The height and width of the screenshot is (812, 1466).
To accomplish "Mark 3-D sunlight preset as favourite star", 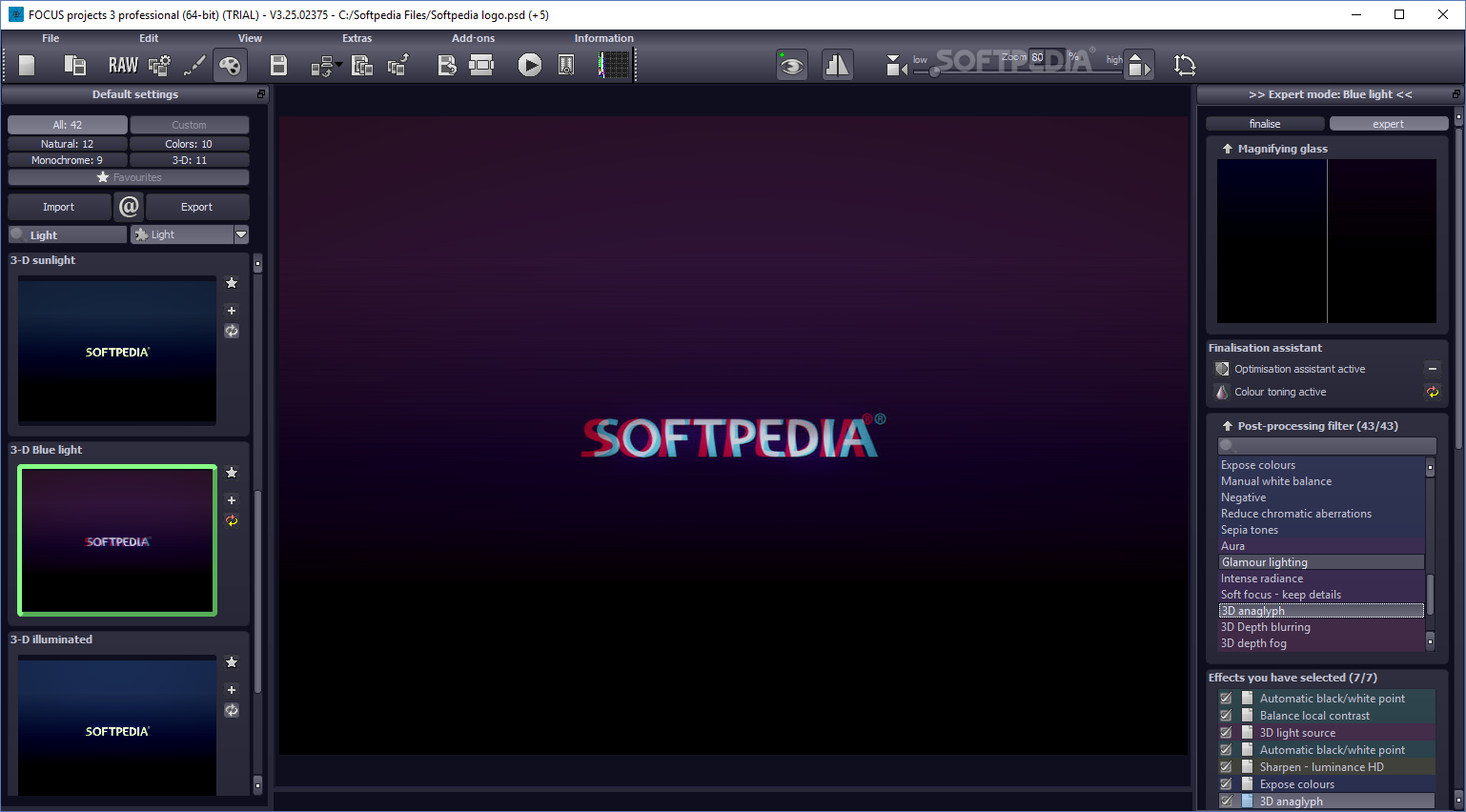I will [232, 283].
